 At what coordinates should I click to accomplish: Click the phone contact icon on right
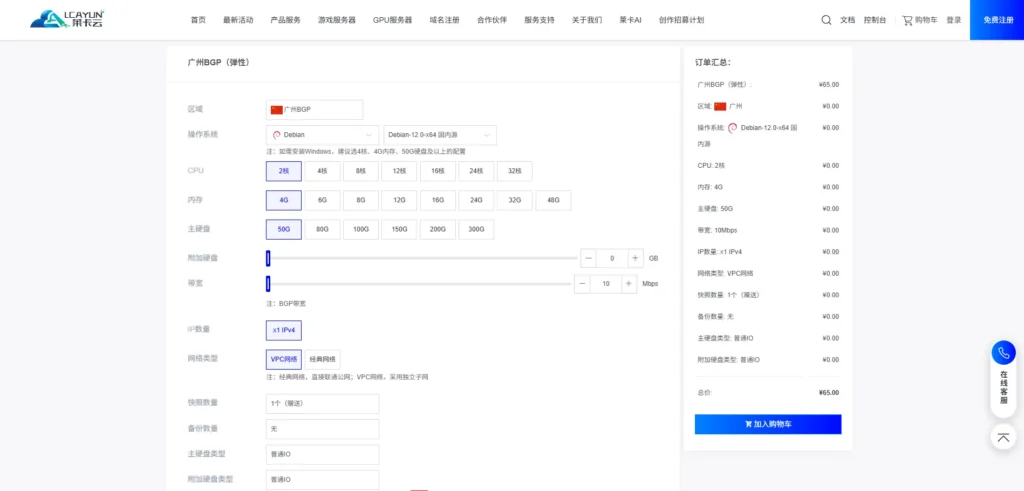pos(1004,353)
